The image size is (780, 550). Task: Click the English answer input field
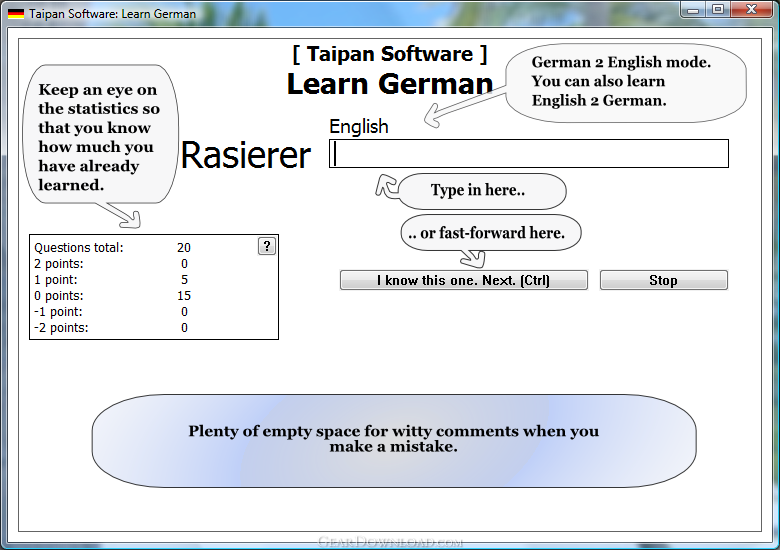tap(529, 154)
